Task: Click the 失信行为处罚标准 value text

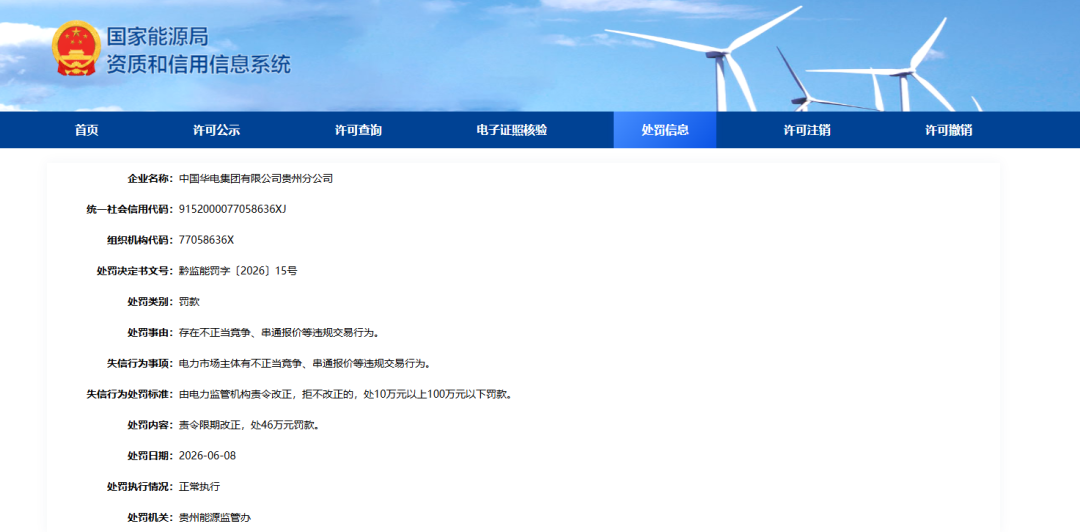Action: click(345, 394)
